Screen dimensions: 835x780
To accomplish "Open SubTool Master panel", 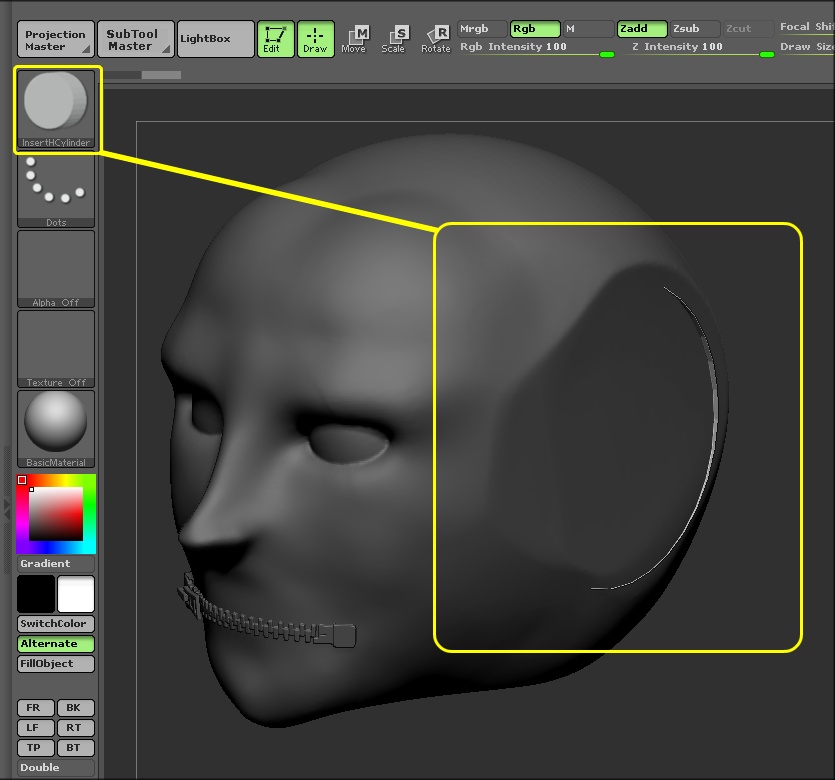I will click(135, 39).
